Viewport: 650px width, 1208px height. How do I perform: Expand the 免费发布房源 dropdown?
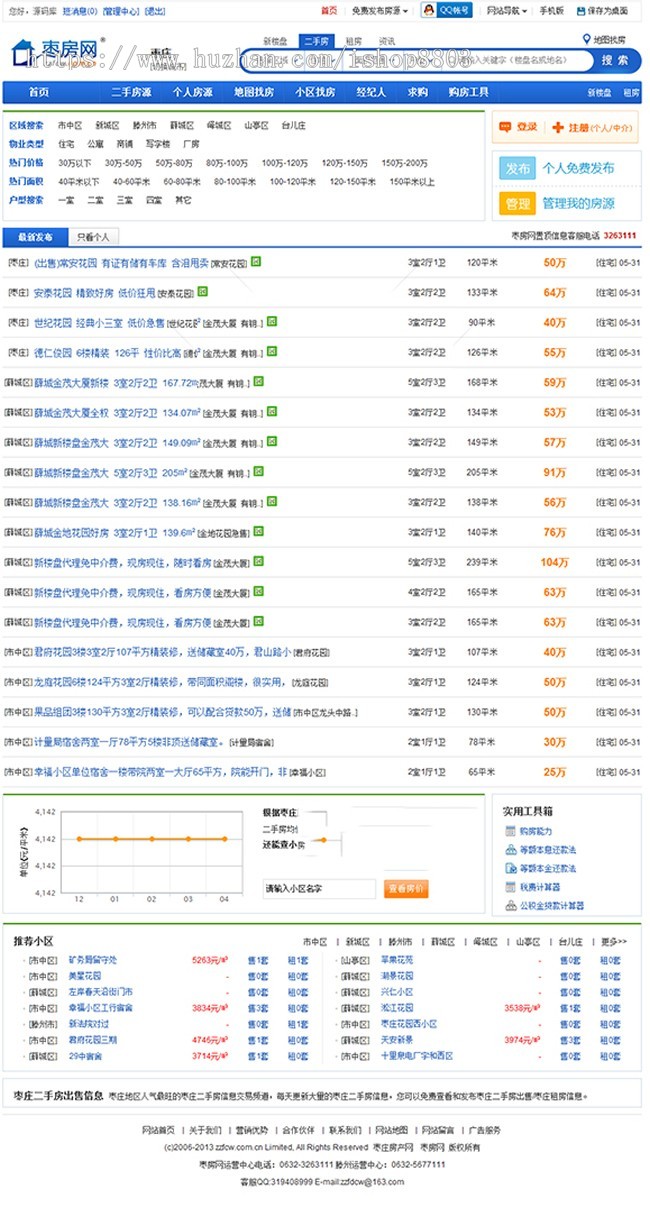tap(379, 10)
